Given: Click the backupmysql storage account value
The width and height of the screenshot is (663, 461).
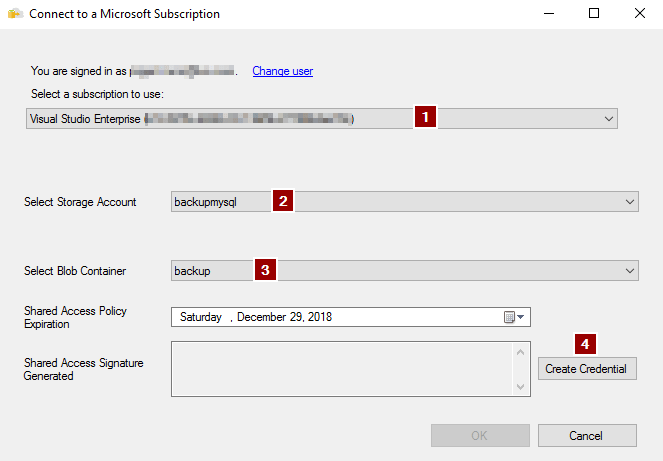Looking at the screenshot, I should pyautogui.click(x=205, y=202).
